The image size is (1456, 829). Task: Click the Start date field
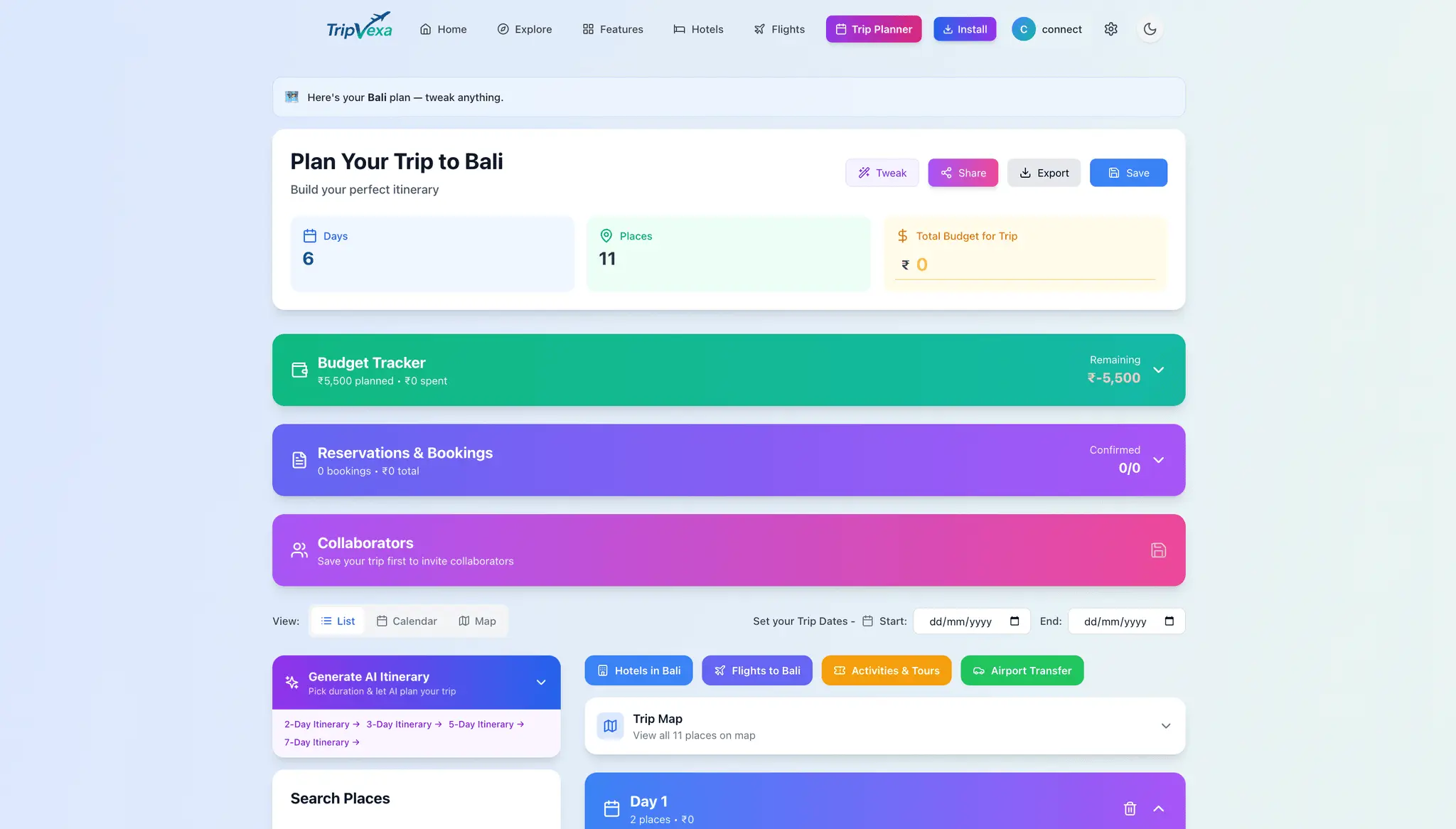point(972,621)
